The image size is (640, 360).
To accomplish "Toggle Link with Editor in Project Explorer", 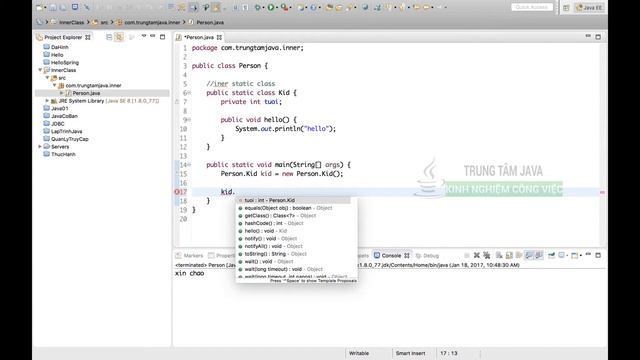I will (x=119, y=37).
